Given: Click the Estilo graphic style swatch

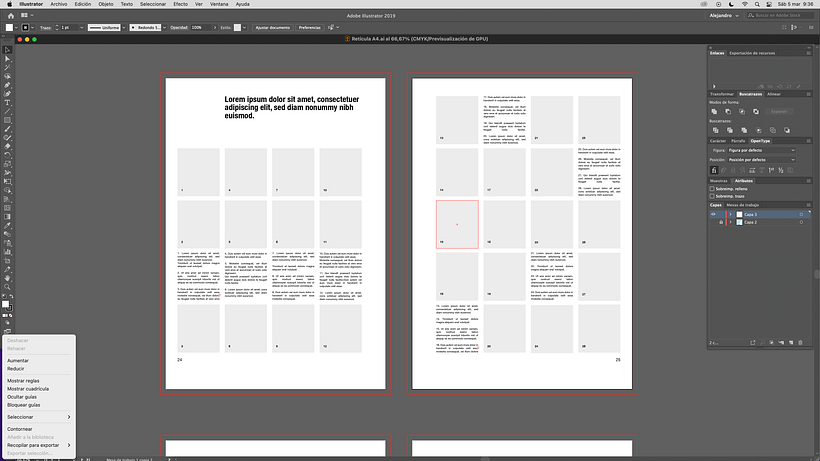Looking at the screenshot, I should (237, 28).
